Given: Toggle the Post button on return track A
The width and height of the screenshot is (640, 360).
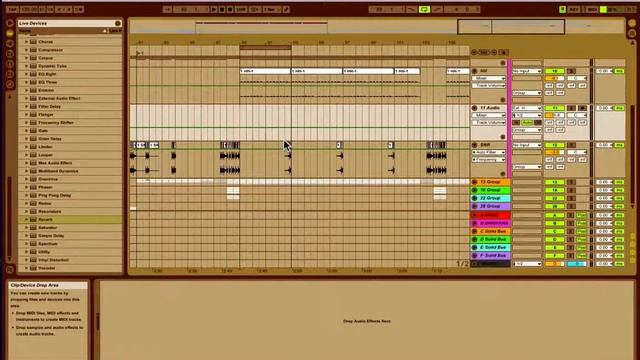Looking at the screenshot, I should point(582,215).
